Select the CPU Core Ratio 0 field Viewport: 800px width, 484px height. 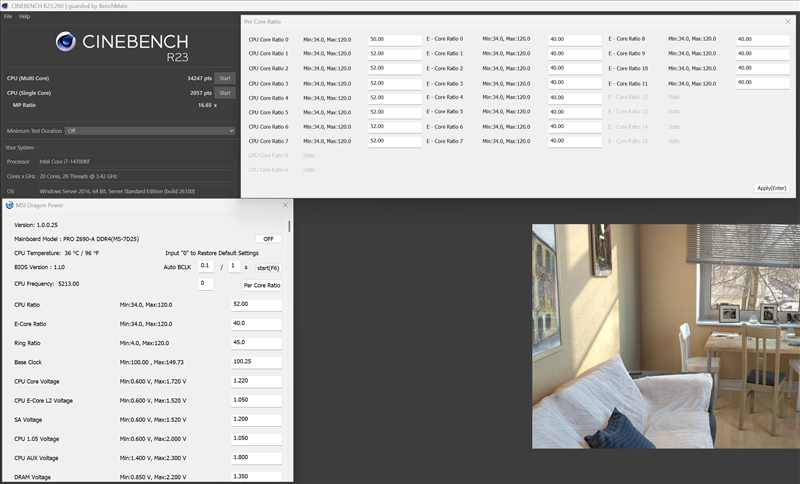click(395, 40)
